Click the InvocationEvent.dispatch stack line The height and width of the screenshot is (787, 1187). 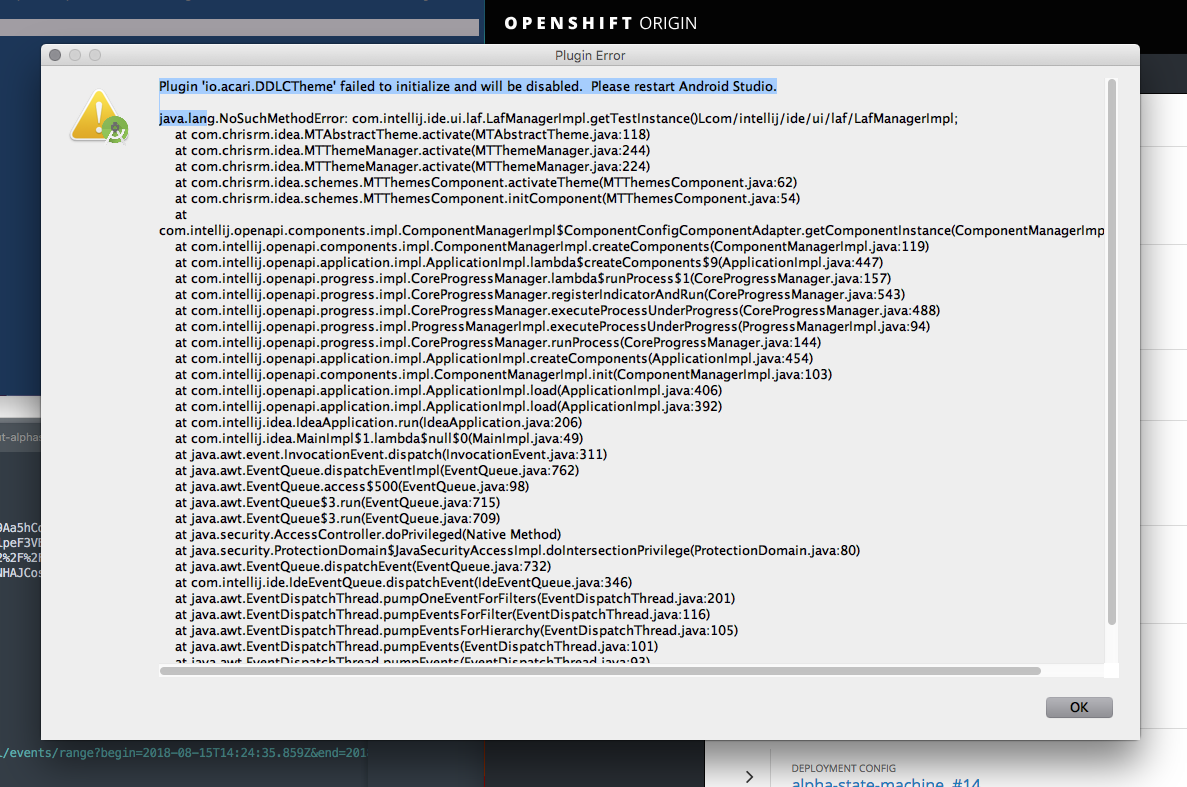391,454
